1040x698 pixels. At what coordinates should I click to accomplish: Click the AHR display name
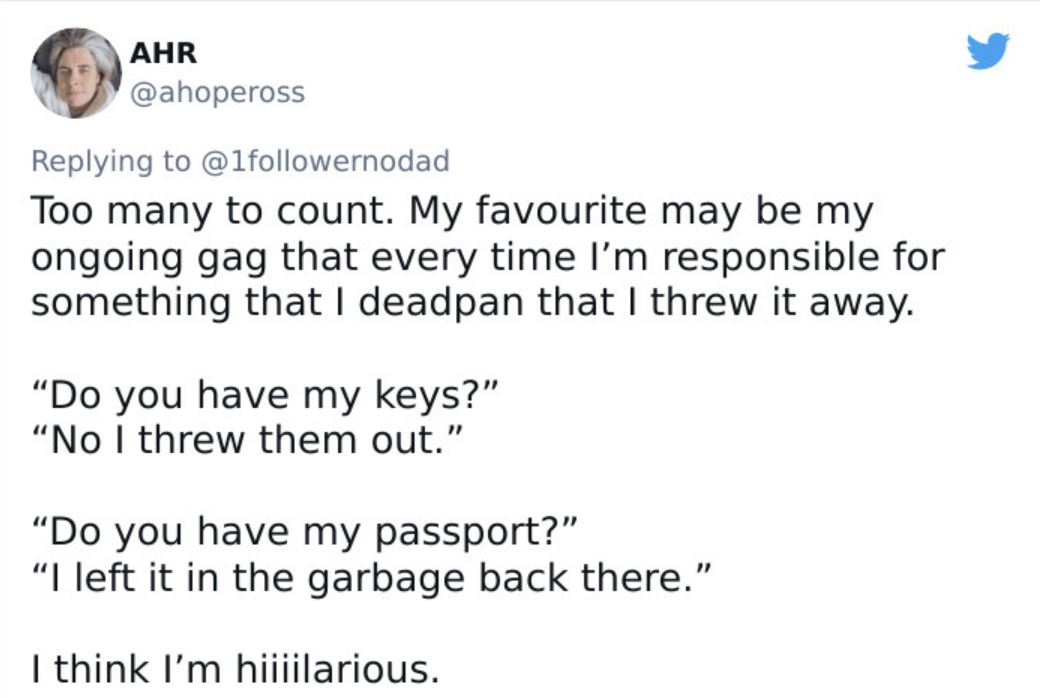click(163, 52)
